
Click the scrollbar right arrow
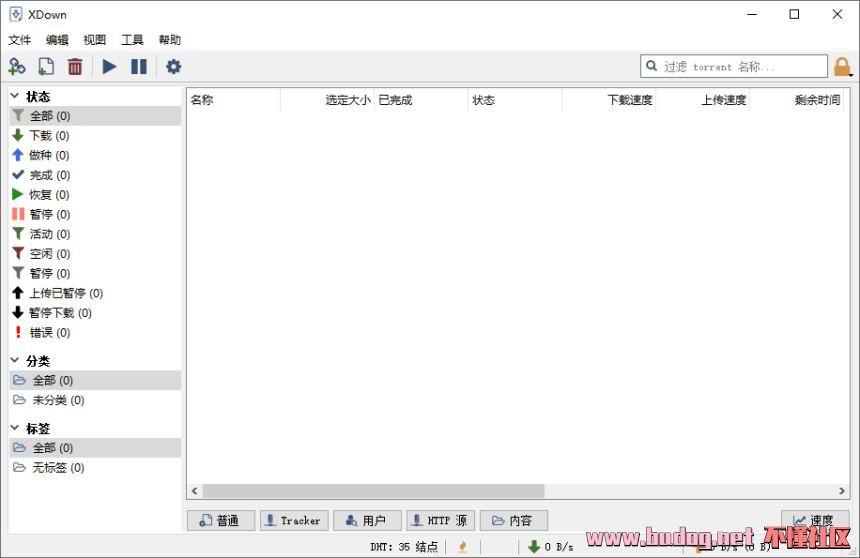(x=842, y=491)
